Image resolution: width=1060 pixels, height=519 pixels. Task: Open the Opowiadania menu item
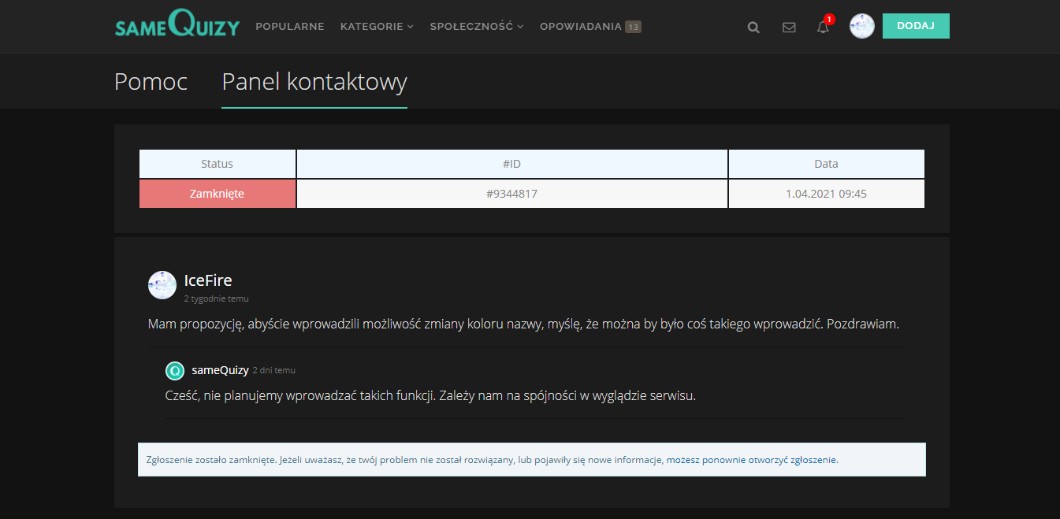tap(580, 27)
